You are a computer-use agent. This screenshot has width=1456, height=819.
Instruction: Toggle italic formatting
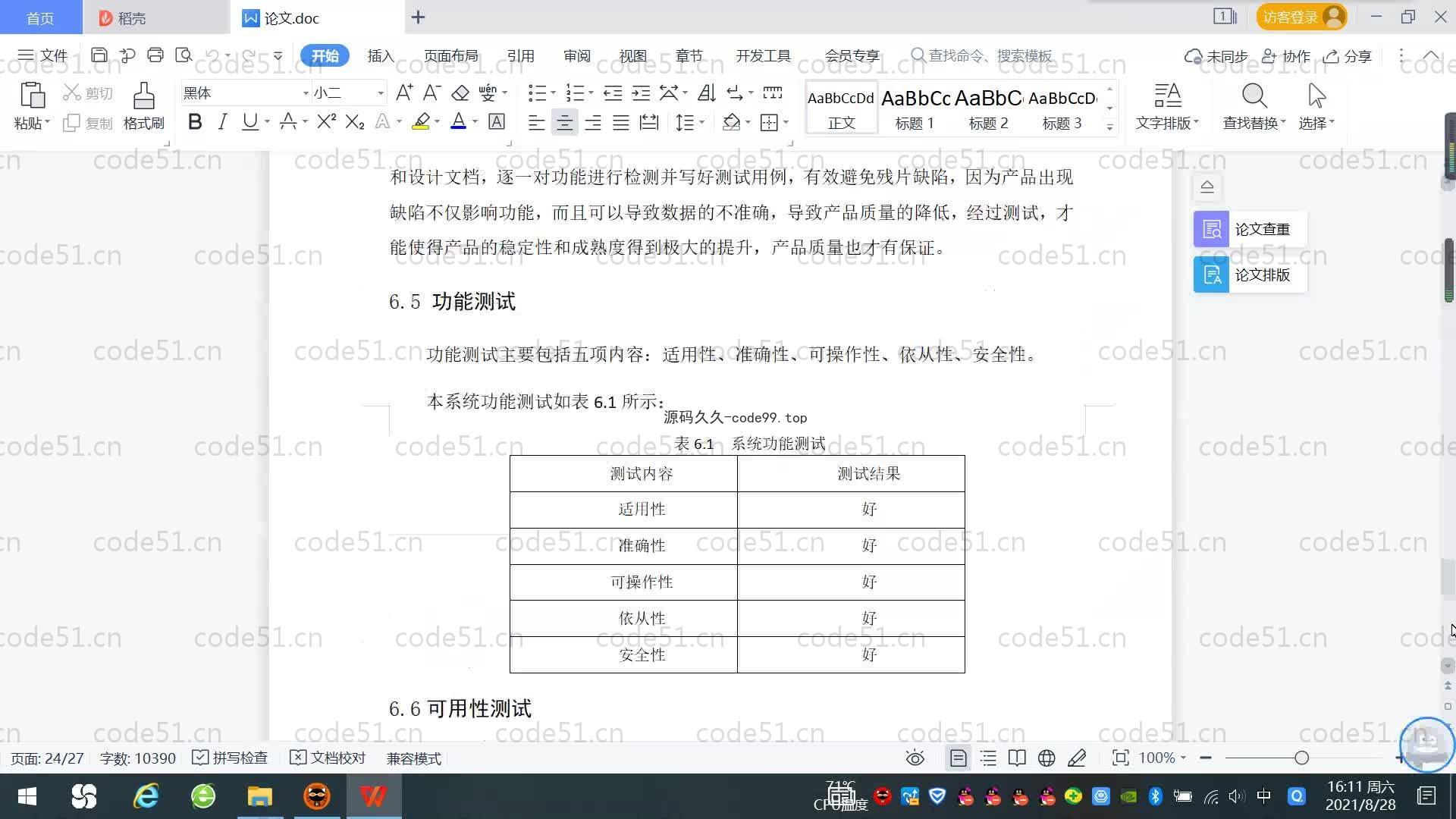click(222, 121)
